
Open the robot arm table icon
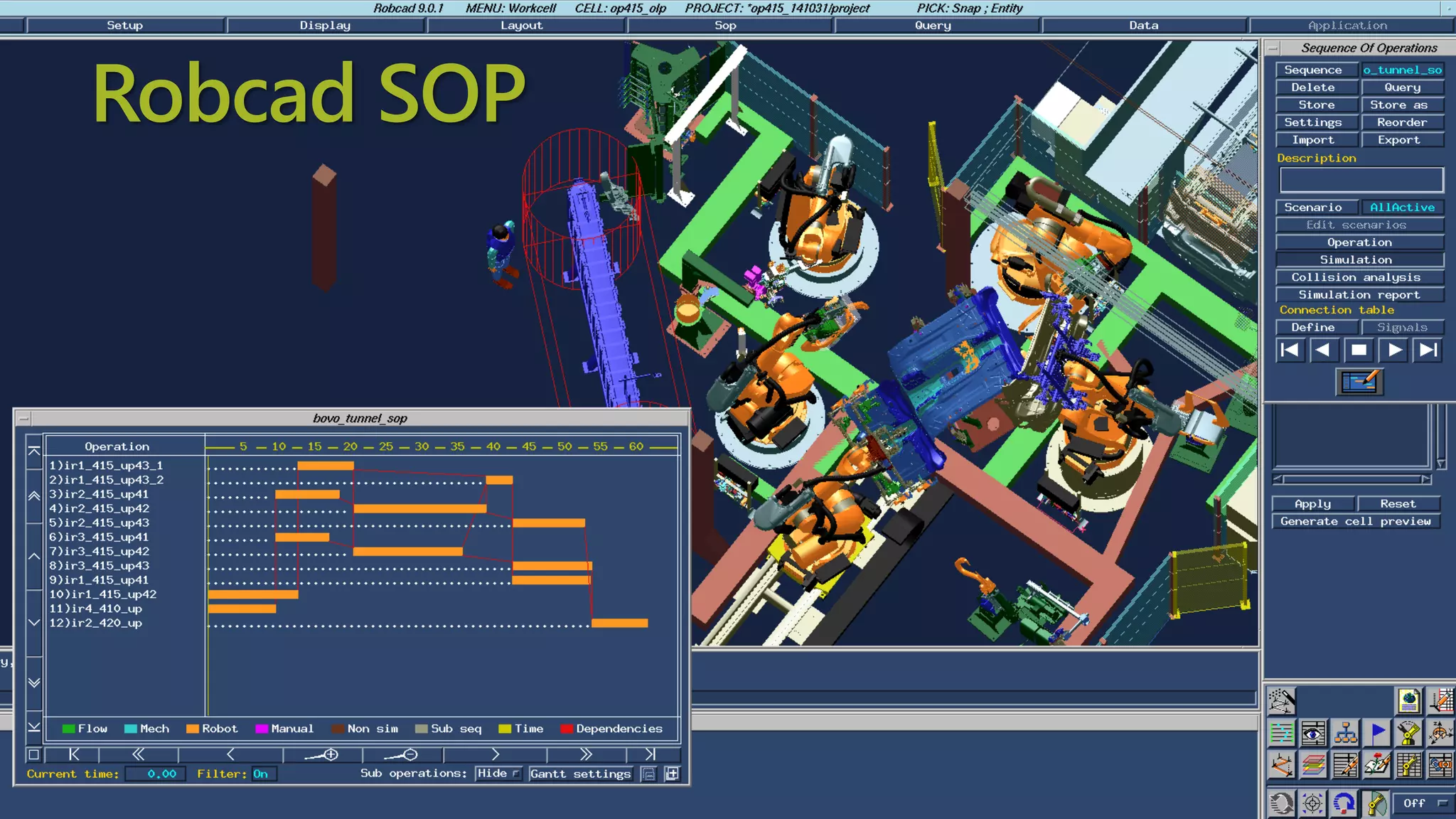click(1408, 766)
